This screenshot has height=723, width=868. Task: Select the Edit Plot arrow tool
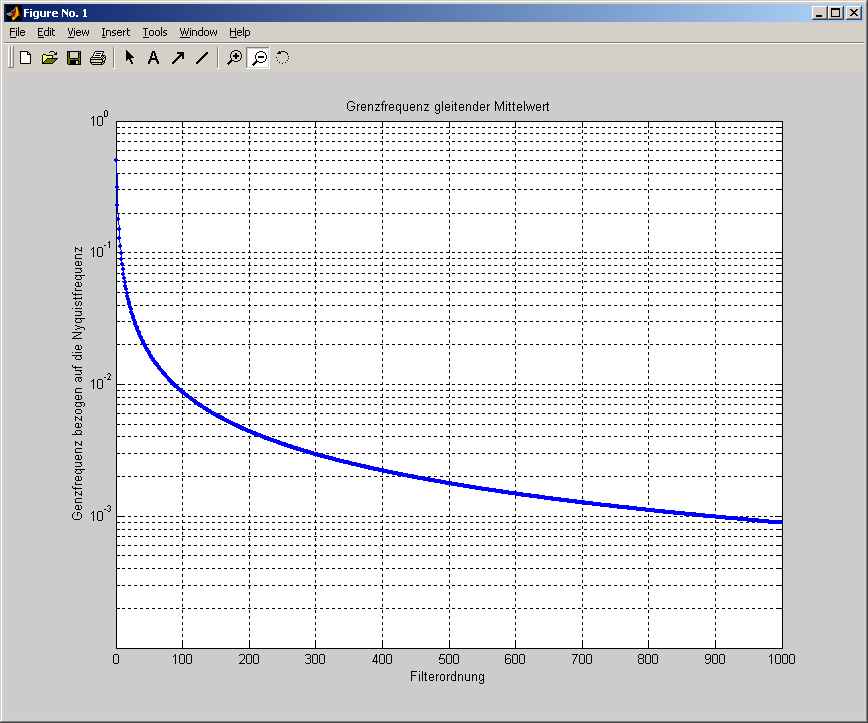130,58
